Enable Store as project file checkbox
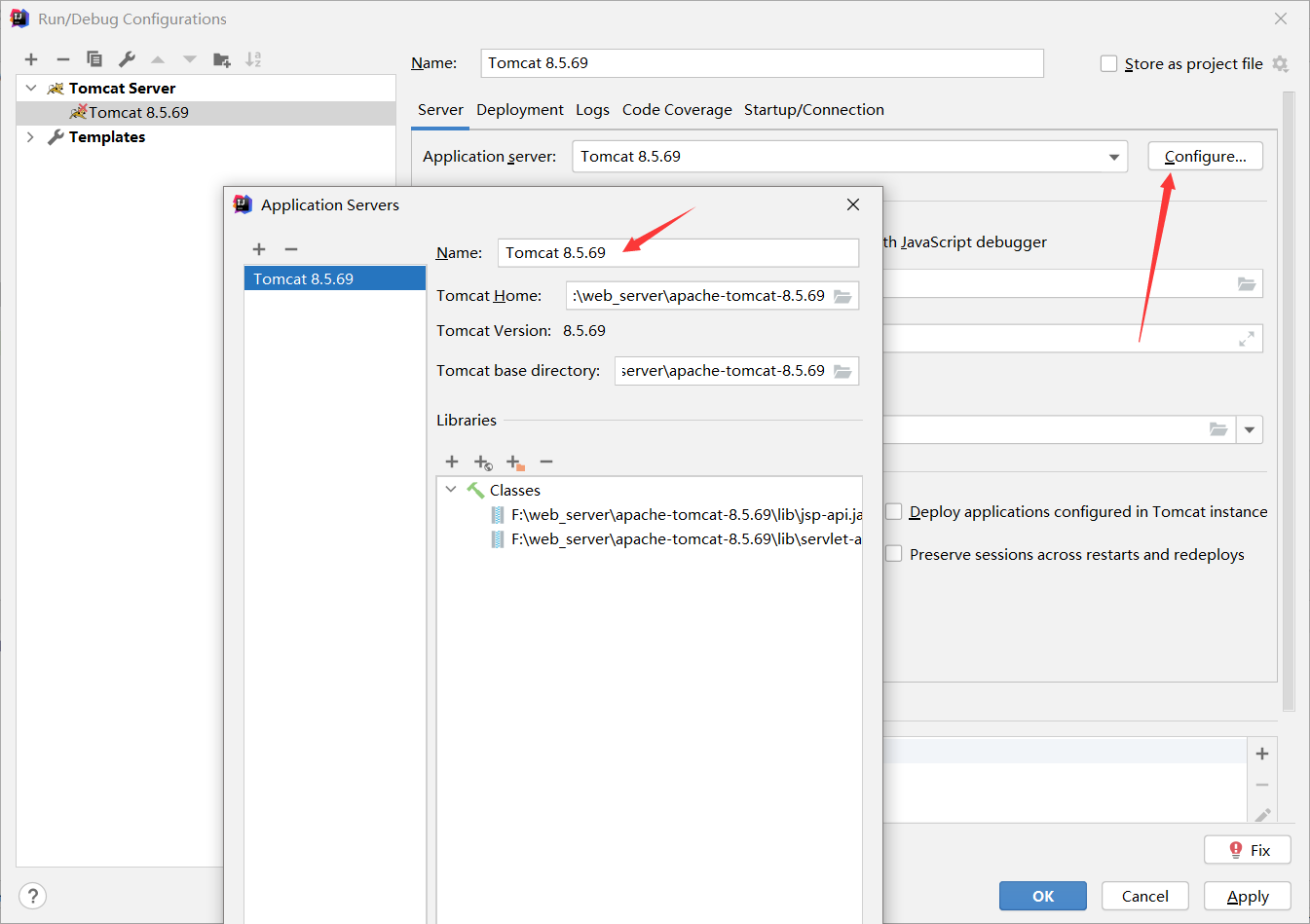Image resolution: width=1310 pixels, height=924 pixels. click(x=1108, y=64)
